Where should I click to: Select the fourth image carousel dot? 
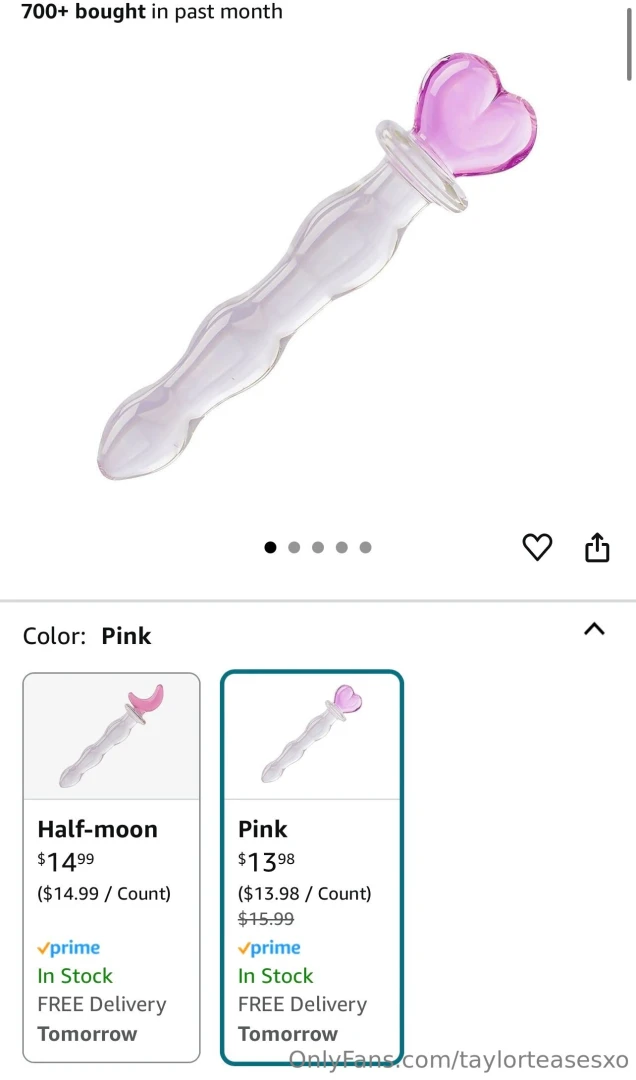point(342,547)
